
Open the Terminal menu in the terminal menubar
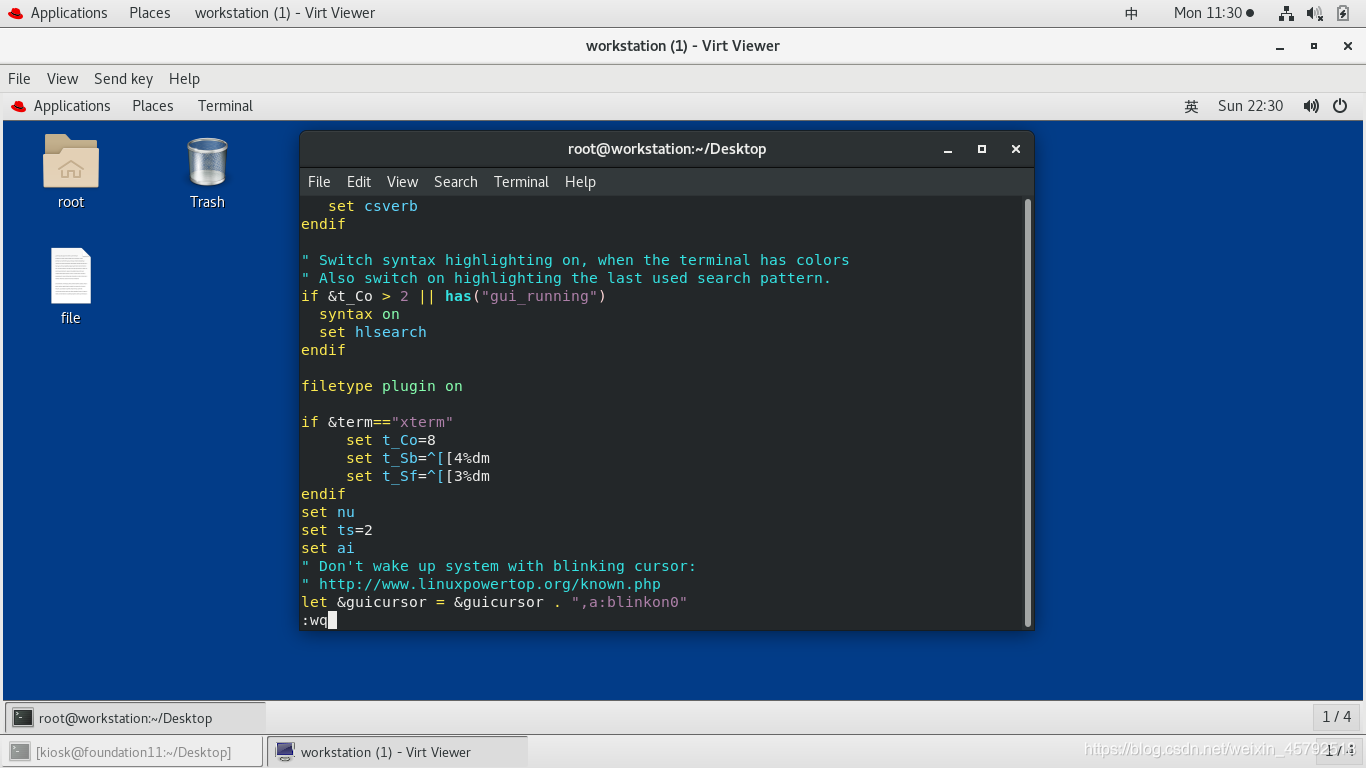tap(521, 182)
